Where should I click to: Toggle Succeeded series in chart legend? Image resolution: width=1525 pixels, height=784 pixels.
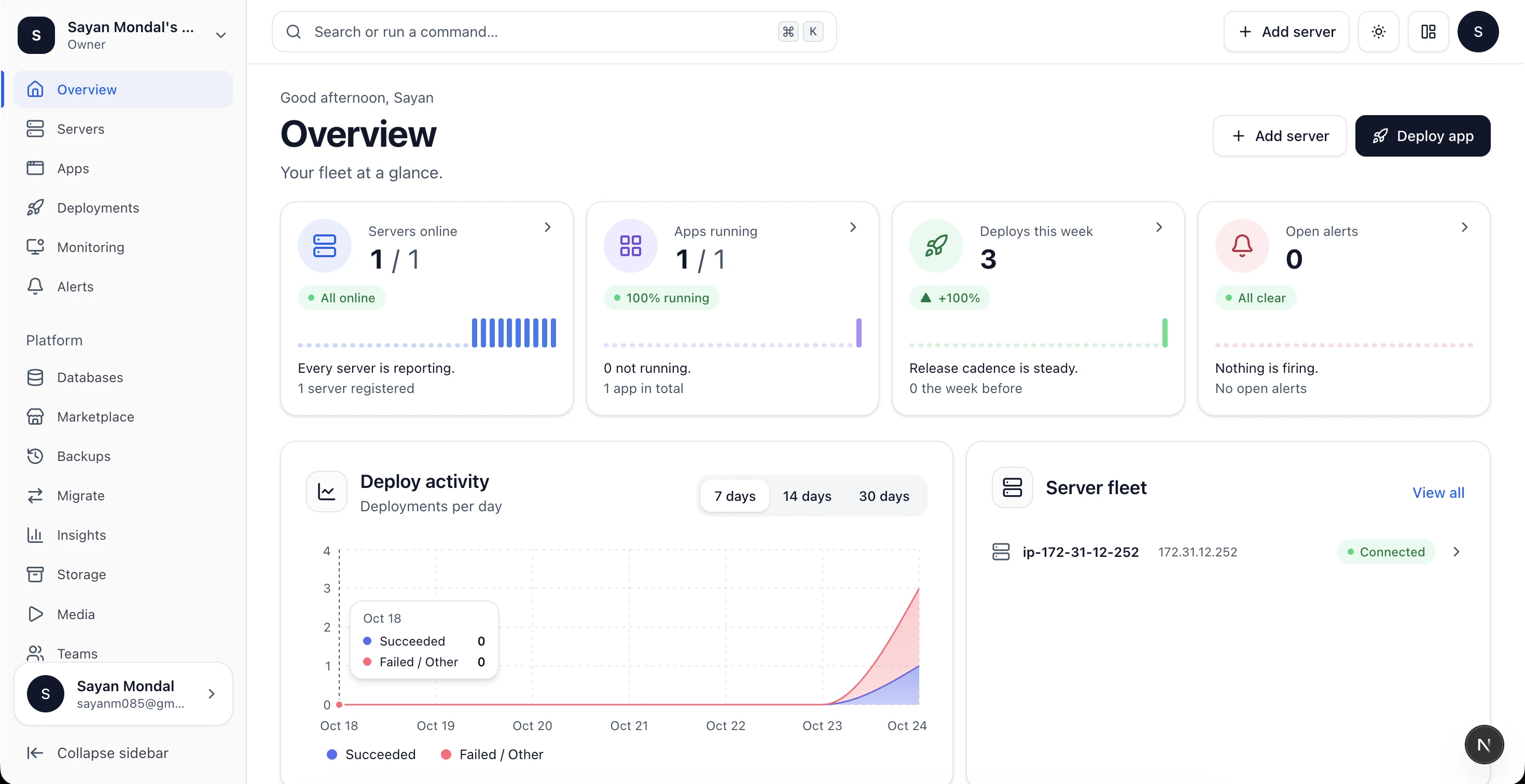(x=371, y=754)
